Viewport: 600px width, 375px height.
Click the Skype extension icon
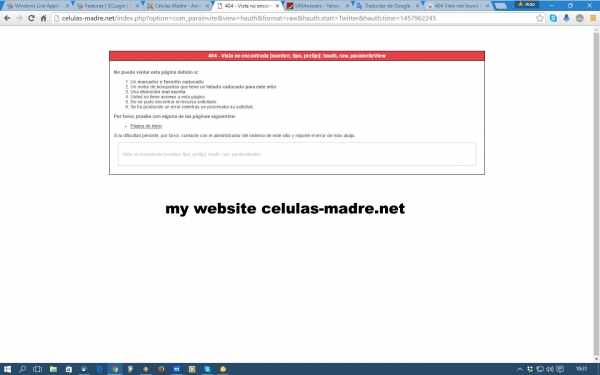pyautogui.click(x=553, y=18)
